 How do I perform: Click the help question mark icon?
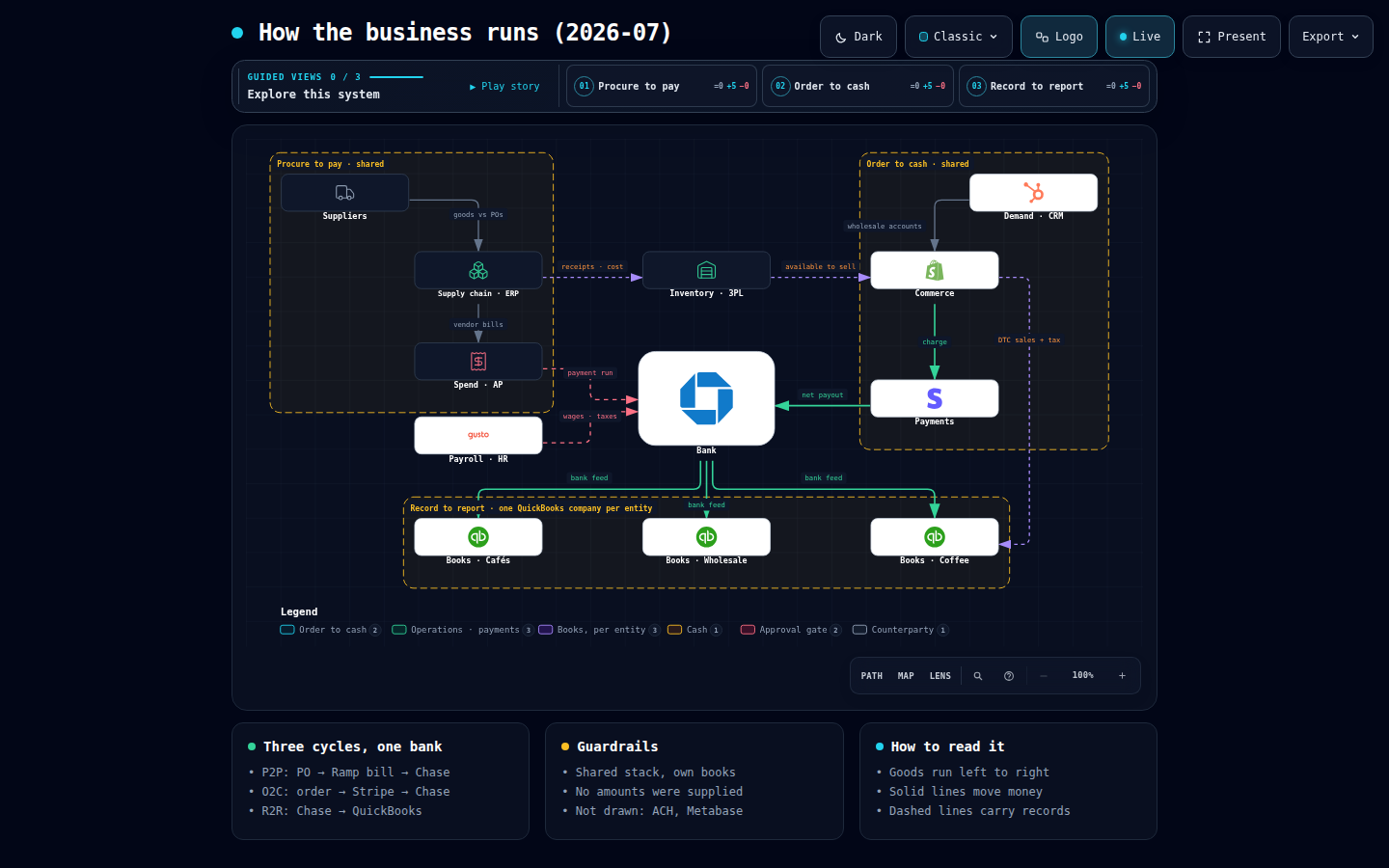1009,676
